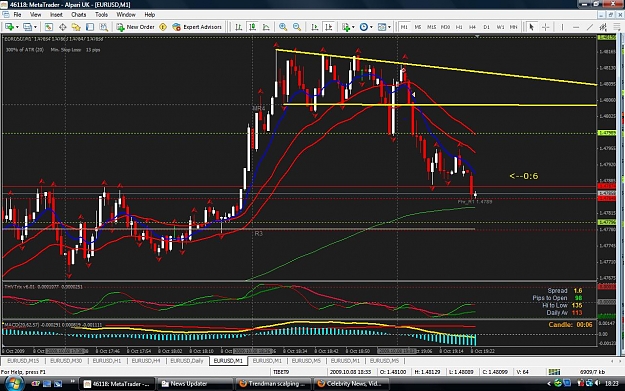Screen dimensions: 625x391
Task: Expand the Profiles dropdown arrow
Action: [x=35, y=27]
